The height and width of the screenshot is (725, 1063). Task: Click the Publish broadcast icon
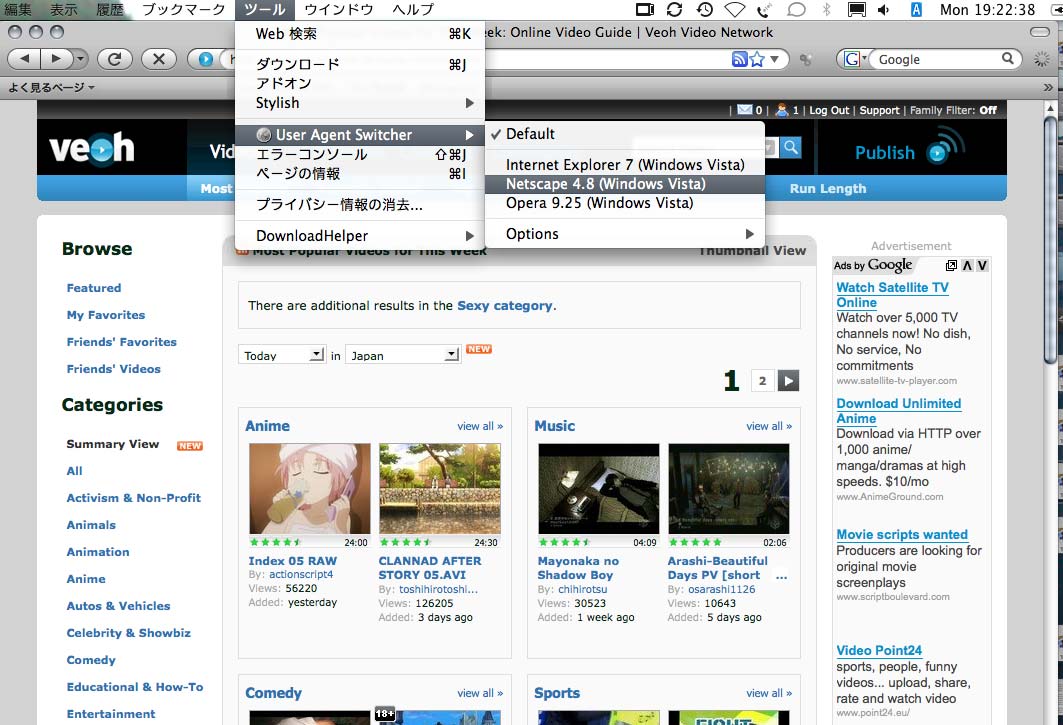click(946, 146)
